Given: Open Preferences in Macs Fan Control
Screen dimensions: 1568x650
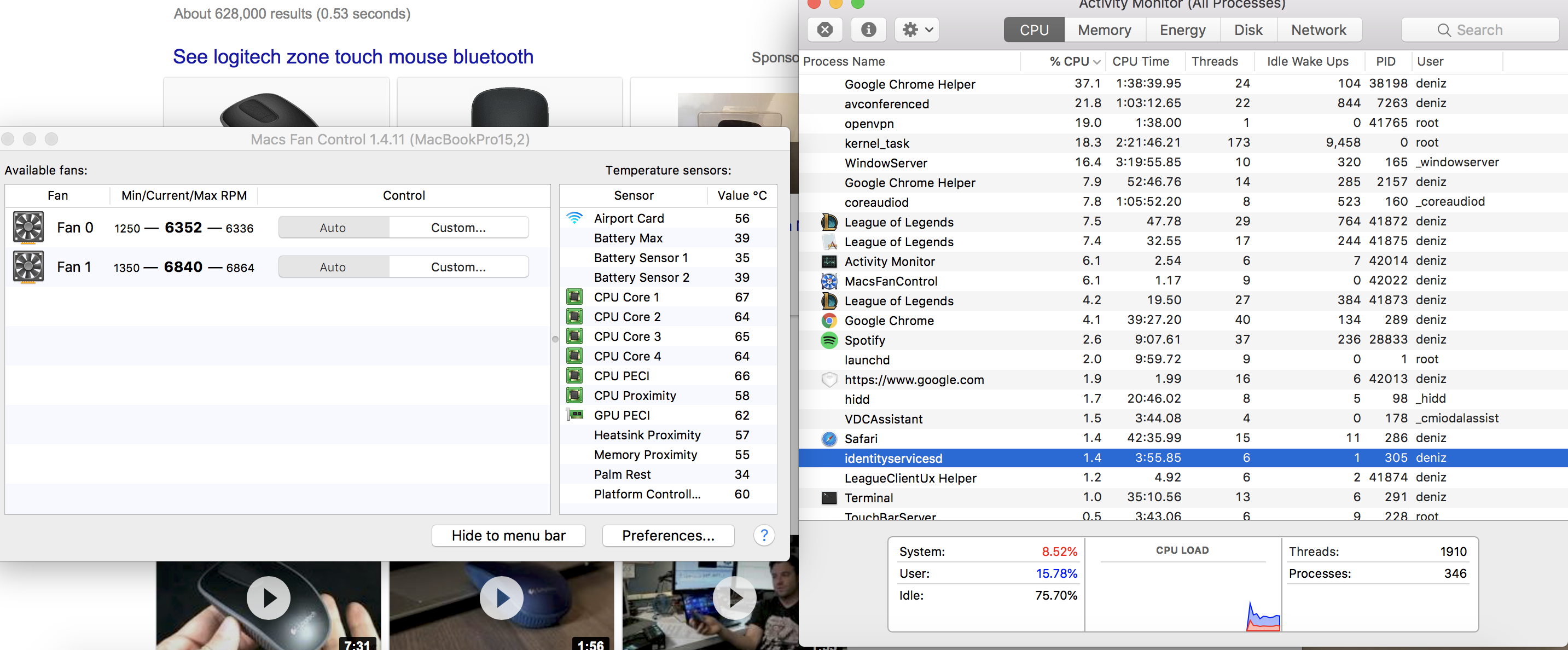Looking at the screenshot, I should pyautogui.click(x=667, y=536).
